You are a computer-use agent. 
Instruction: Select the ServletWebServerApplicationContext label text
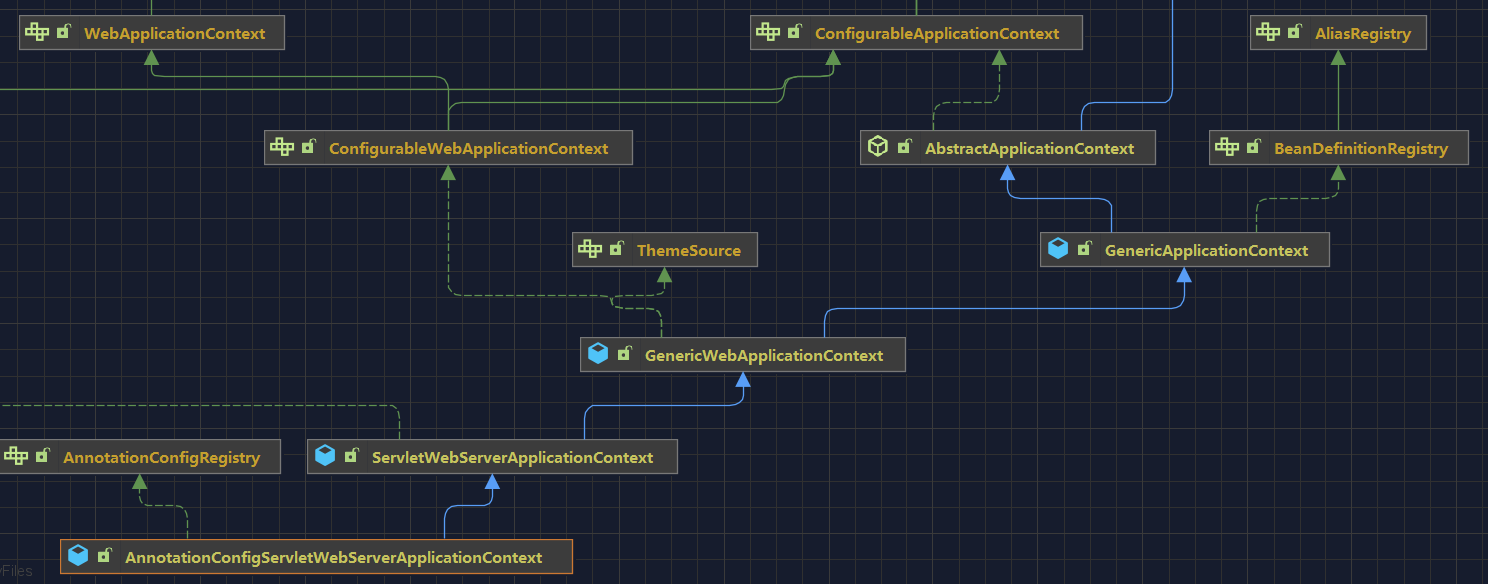512,458
